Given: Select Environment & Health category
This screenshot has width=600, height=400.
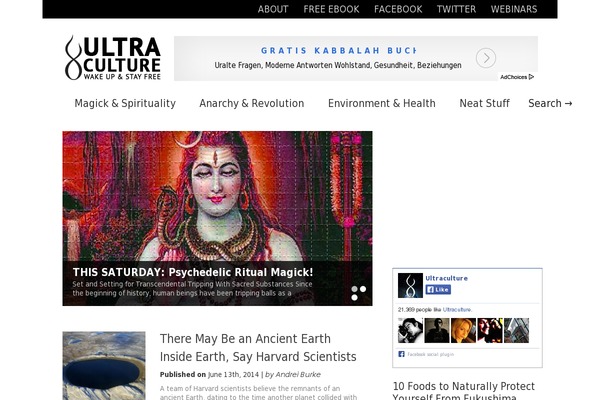Looking at the screenshot, I should (382, 103).
